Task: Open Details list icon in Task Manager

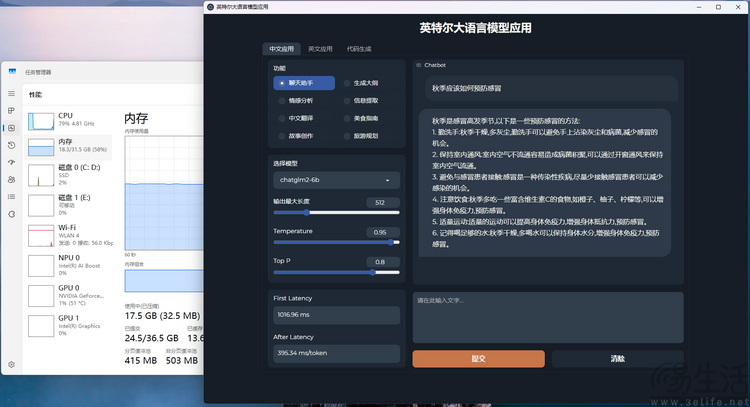Action: coord(11,197)
